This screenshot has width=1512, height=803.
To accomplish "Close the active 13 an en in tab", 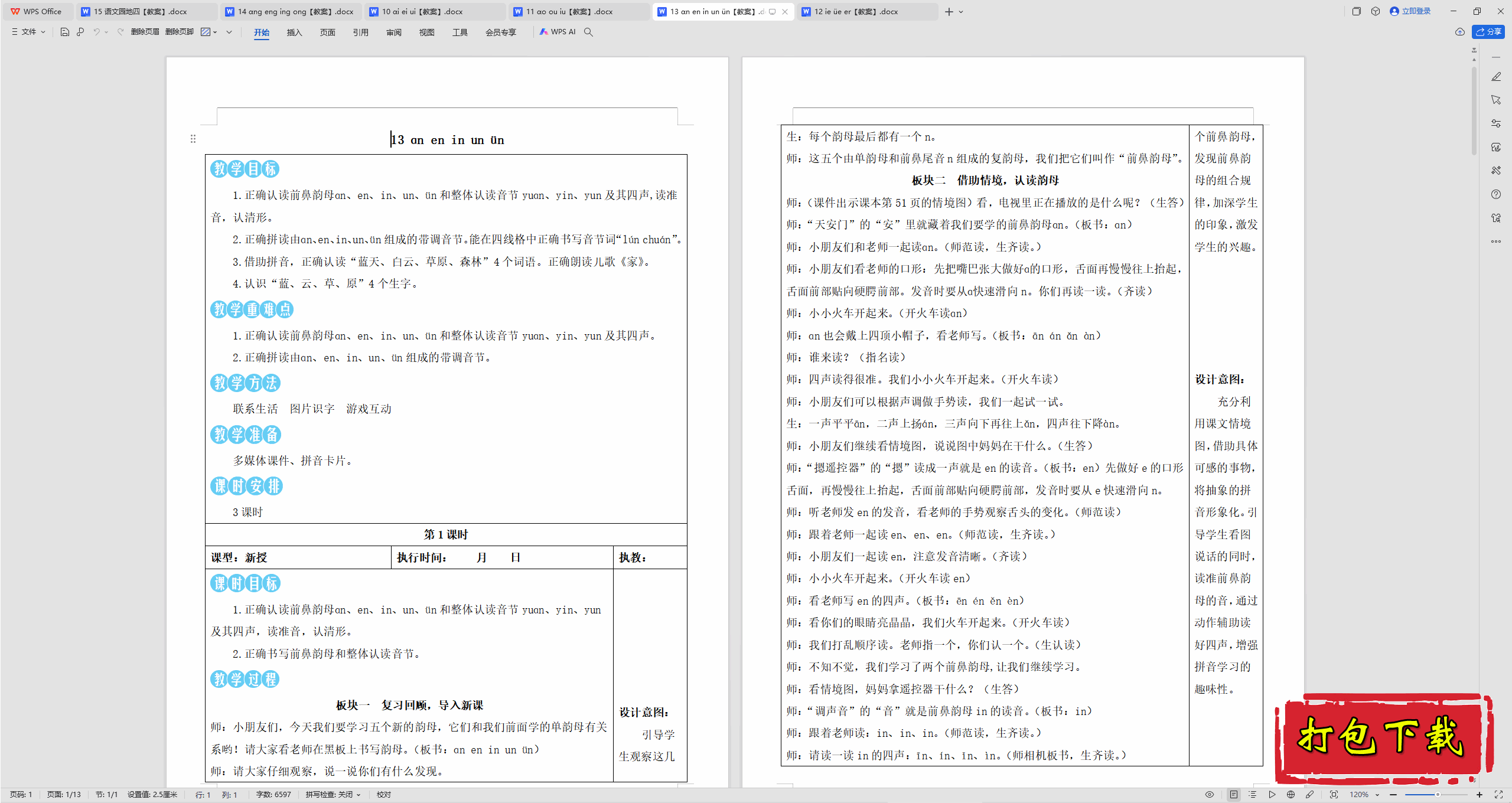I will [784, 11].
